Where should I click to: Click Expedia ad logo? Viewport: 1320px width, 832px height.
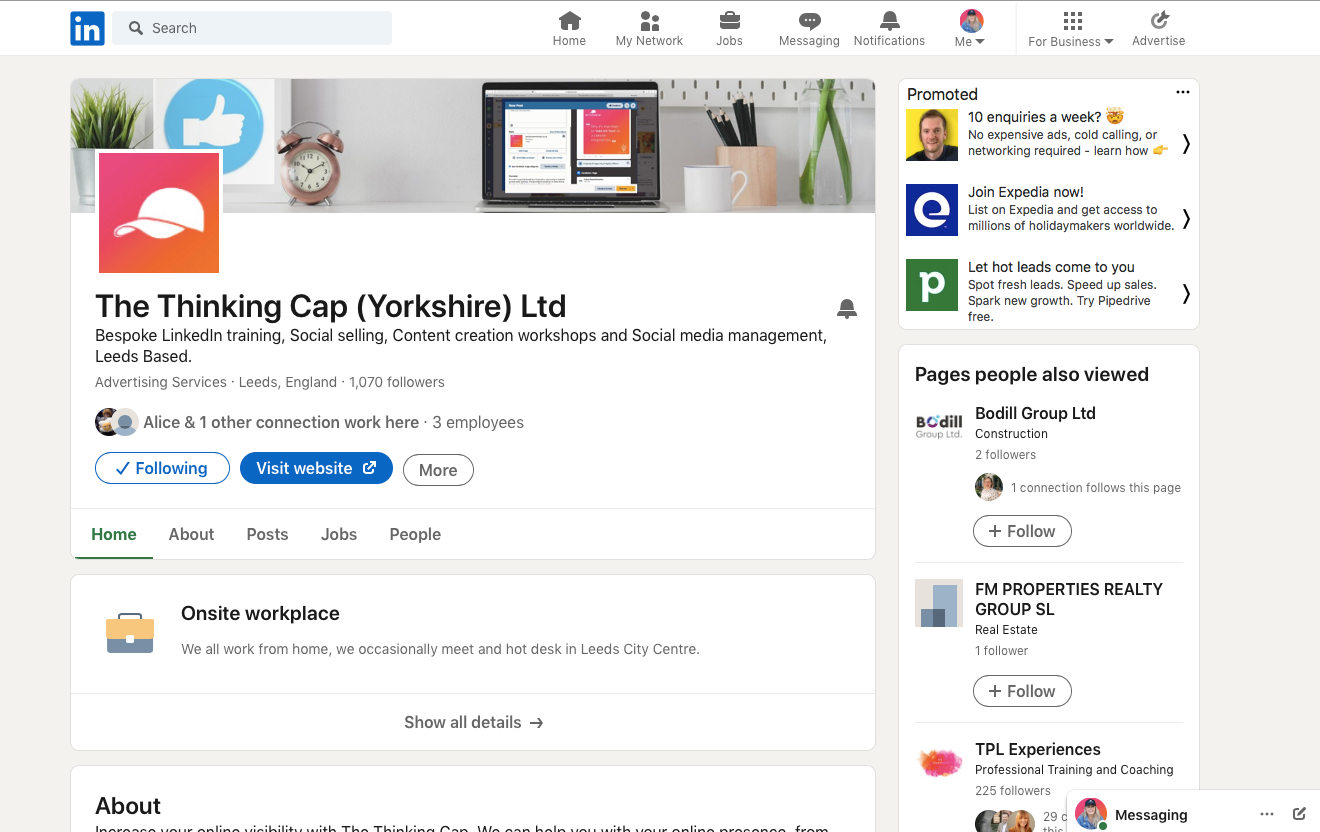[x=932, y=210]
